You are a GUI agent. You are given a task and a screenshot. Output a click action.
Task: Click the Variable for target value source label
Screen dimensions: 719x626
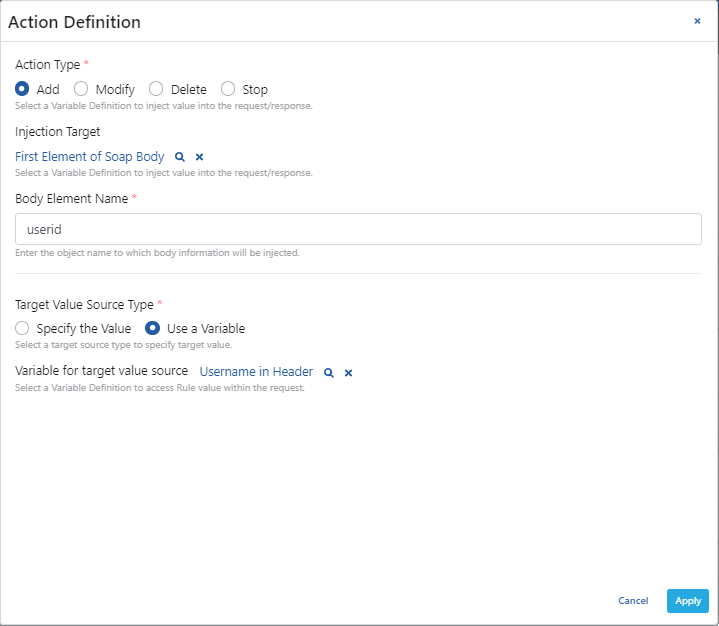101,372
